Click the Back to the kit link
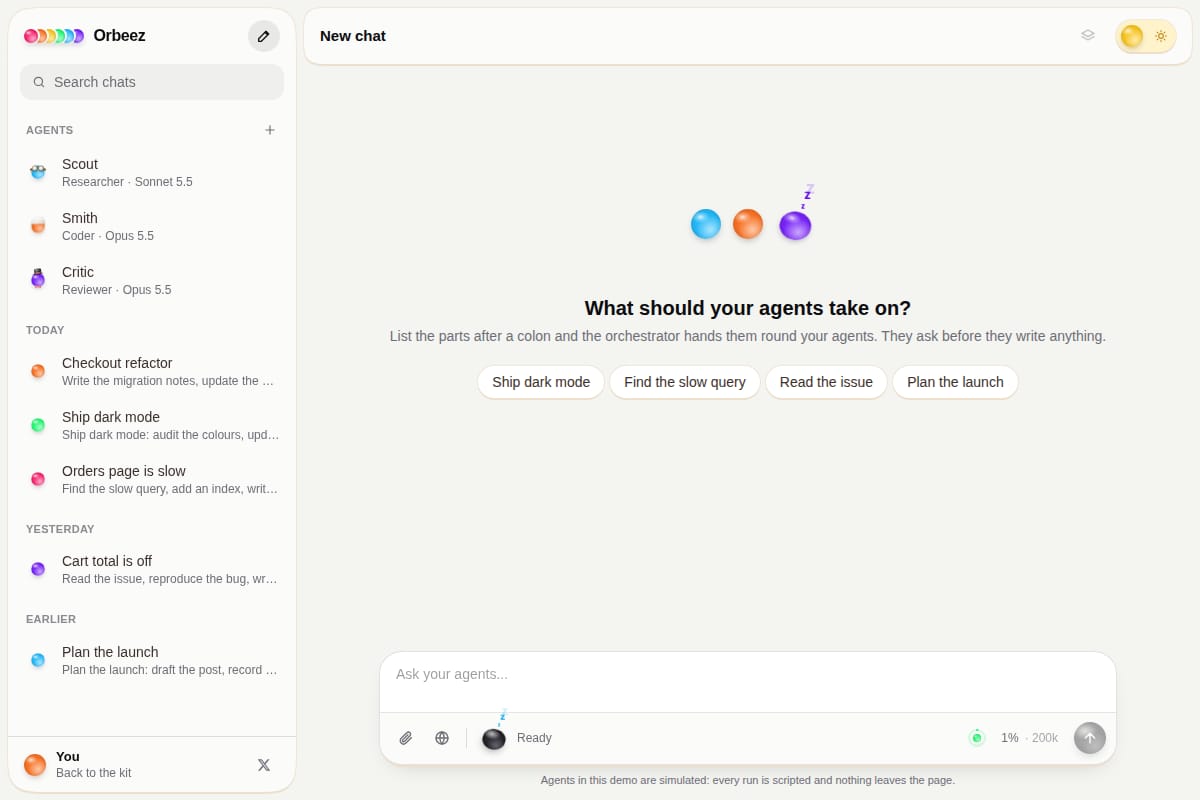Viewport: 1200px width, 800px height. [x=94, y=773]
